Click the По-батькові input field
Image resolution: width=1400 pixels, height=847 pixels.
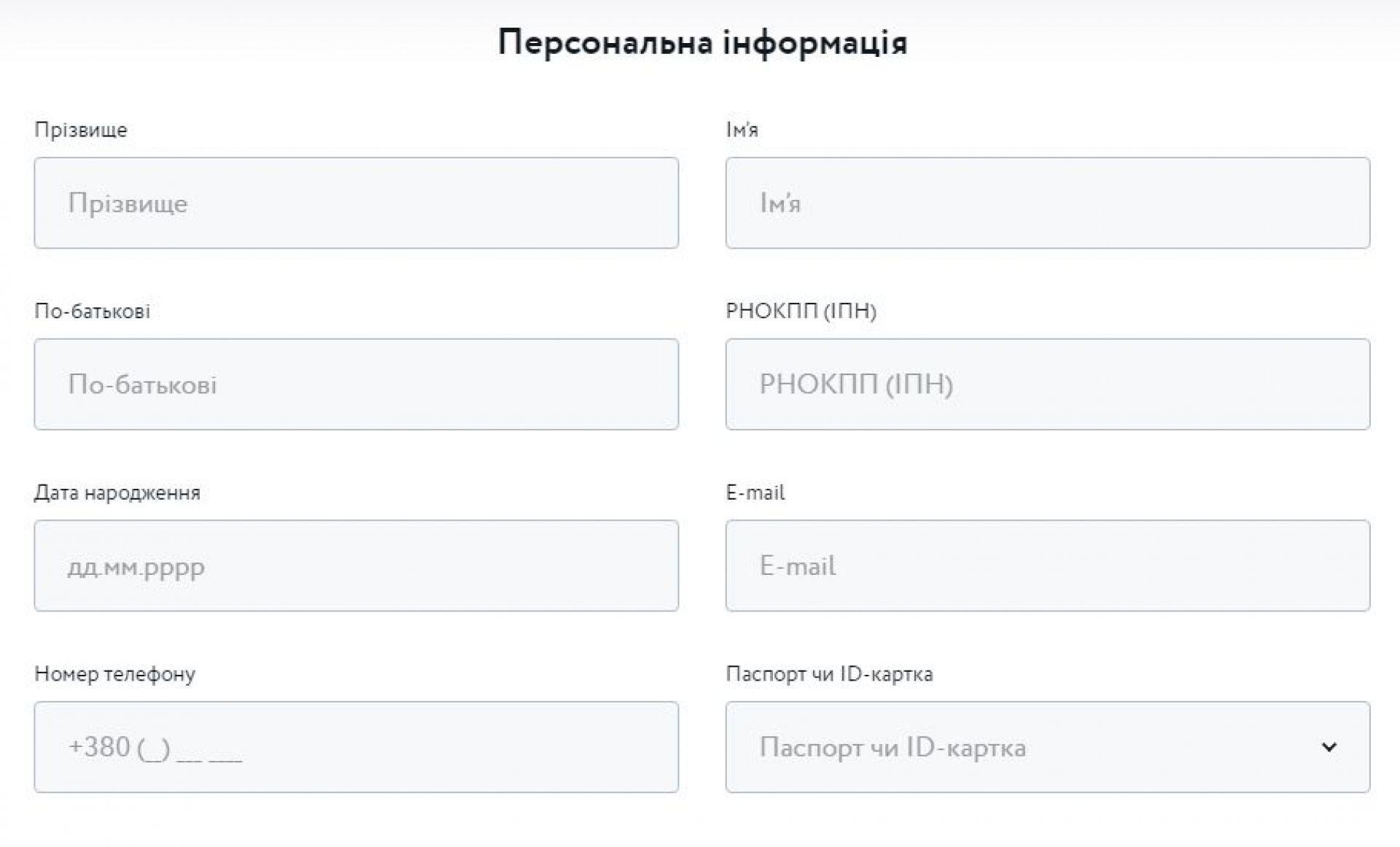point(356,384)
